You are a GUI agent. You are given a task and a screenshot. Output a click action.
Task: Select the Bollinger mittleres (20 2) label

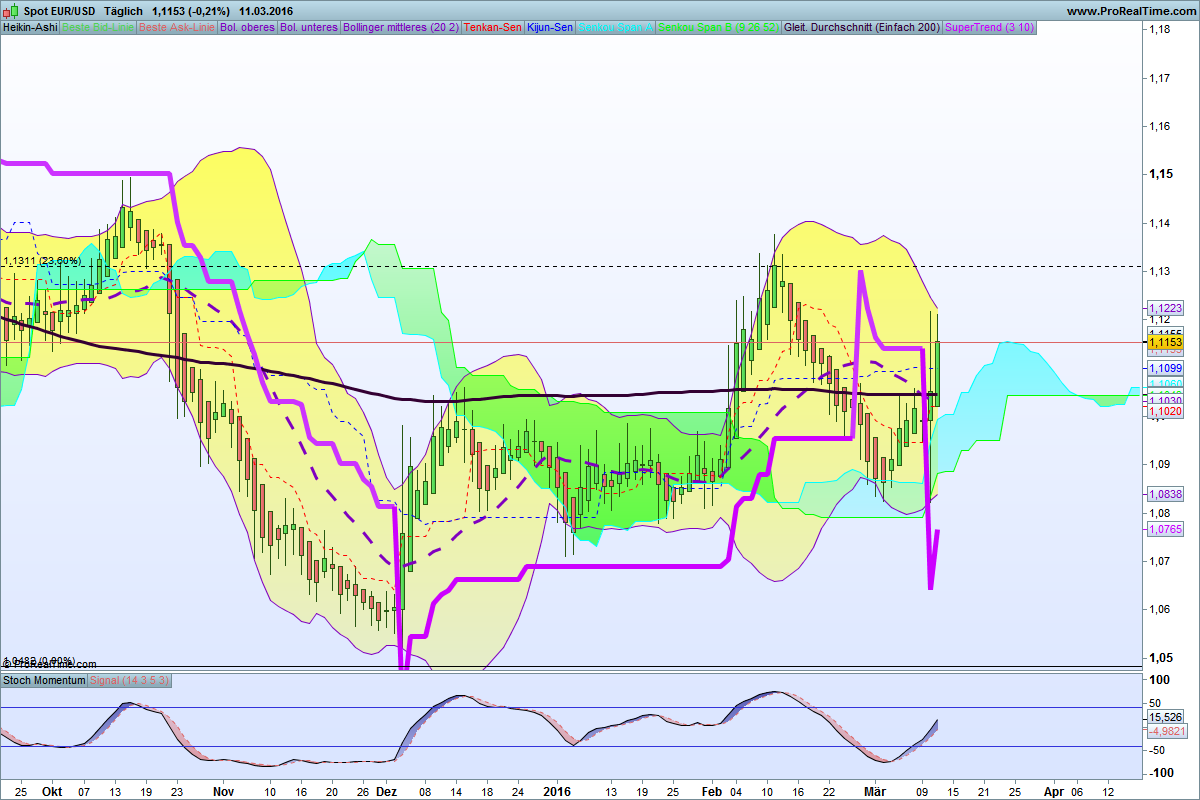click(x=401, y=28)
